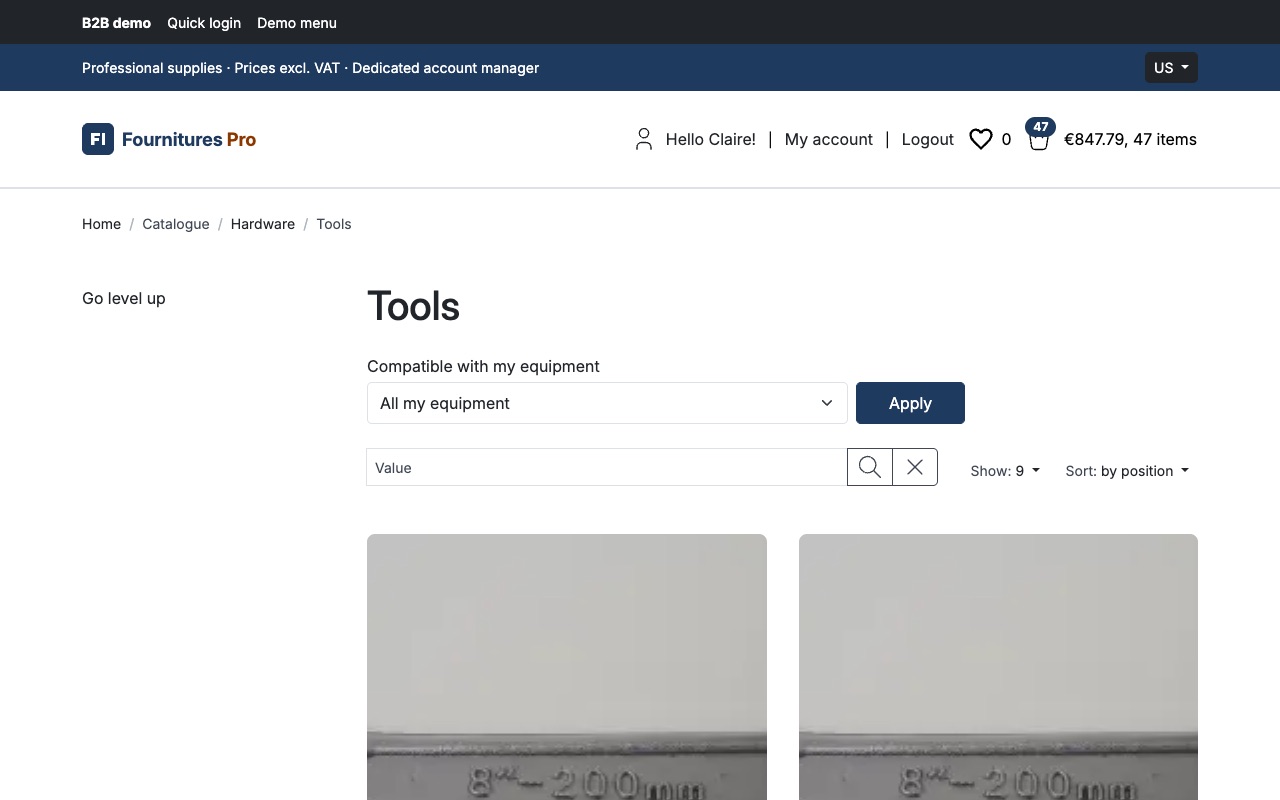The image size is (1280, 800).
Task: Click the Apply button
Action: pyautogui.click(x=910, y=403)
